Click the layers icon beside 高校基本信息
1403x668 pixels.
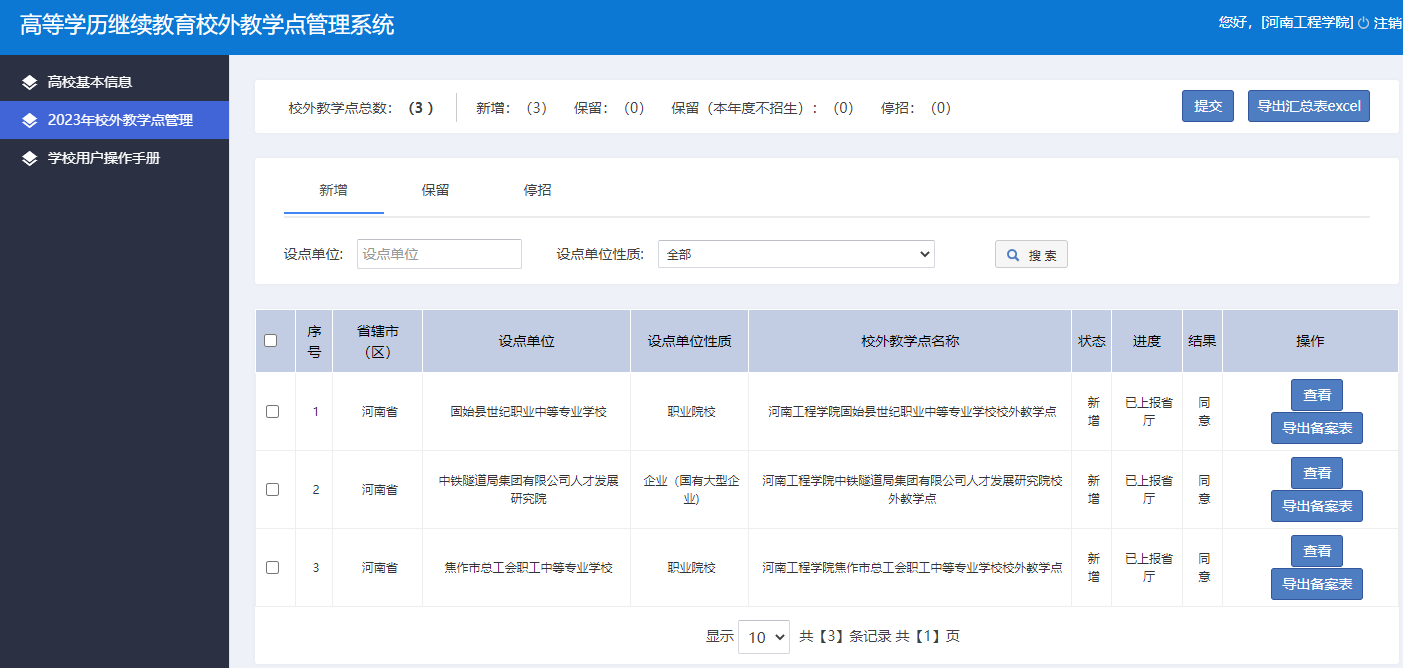tap(29, 82)
